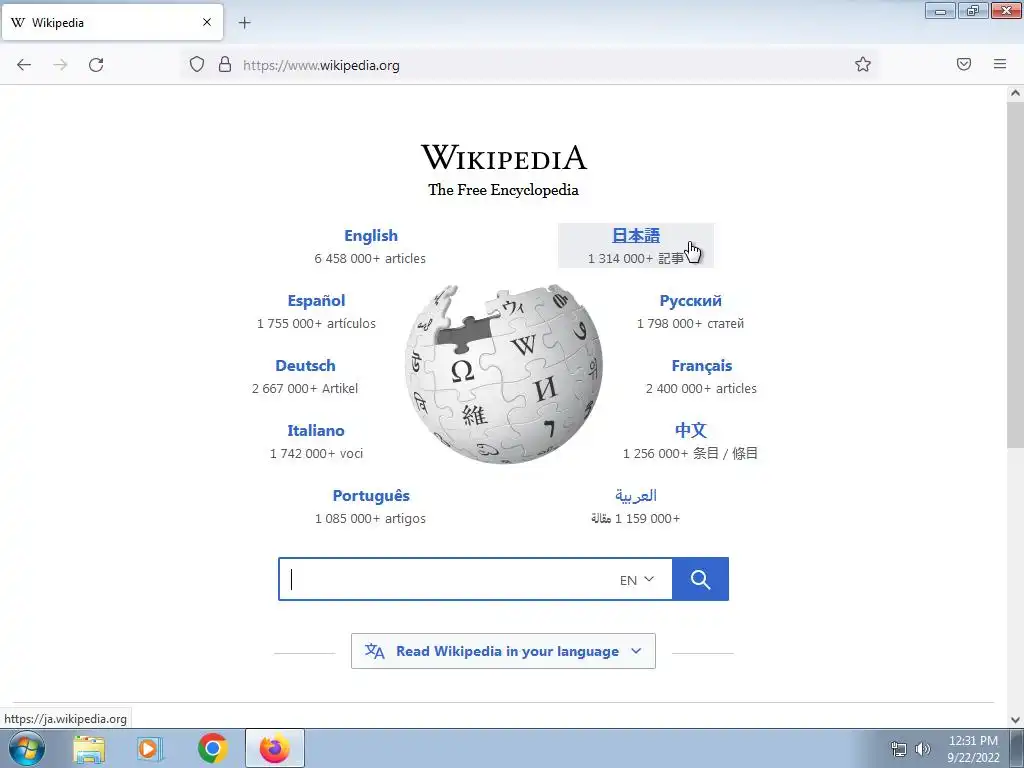Open the Deutsch Wikipedia link
This screenshot has width=1024, height=768.
point(305,366)
